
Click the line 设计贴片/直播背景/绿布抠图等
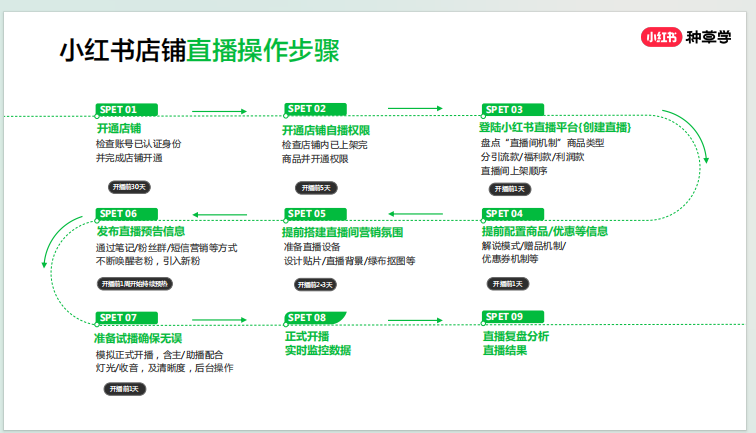click(x=350, y=261)
